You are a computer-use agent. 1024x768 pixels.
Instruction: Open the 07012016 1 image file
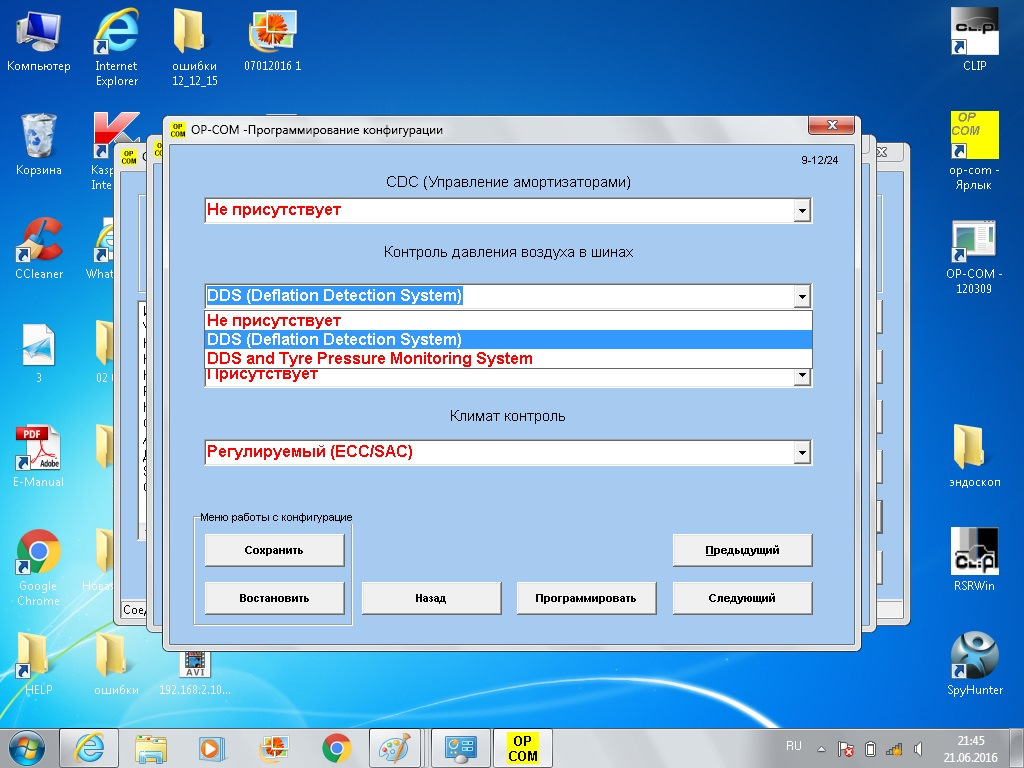point(272,40)
